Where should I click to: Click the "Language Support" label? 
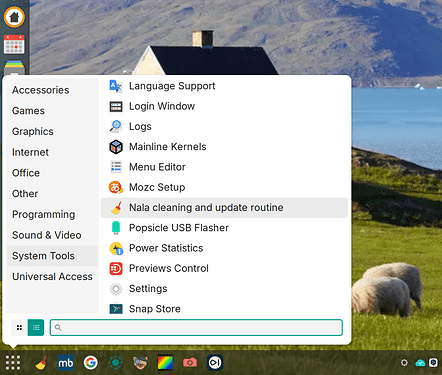point(172,86)
